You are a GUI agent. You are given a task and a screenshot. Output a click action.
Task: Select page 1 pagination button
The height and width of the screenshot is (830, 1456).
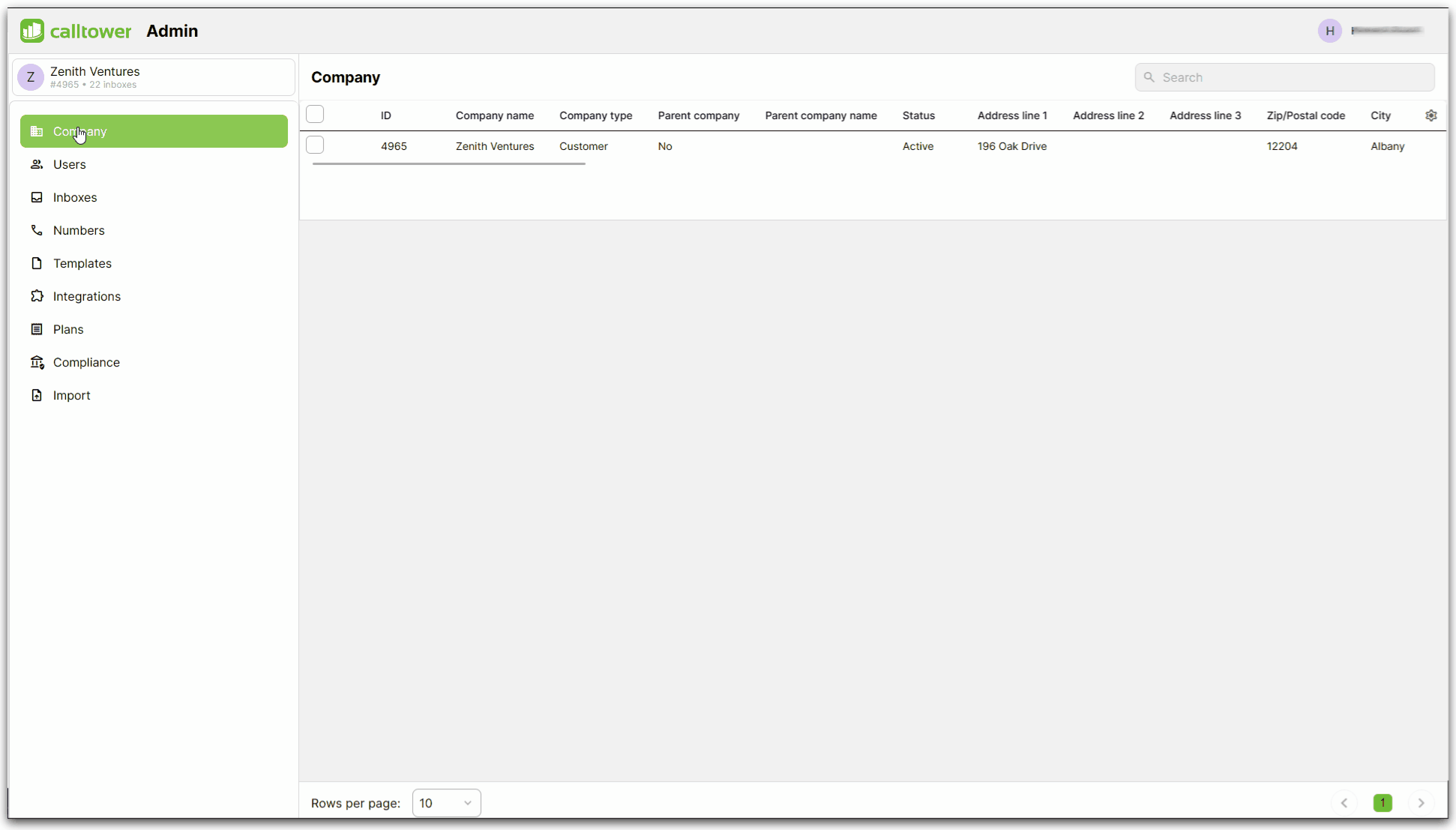pos(1383,803)
